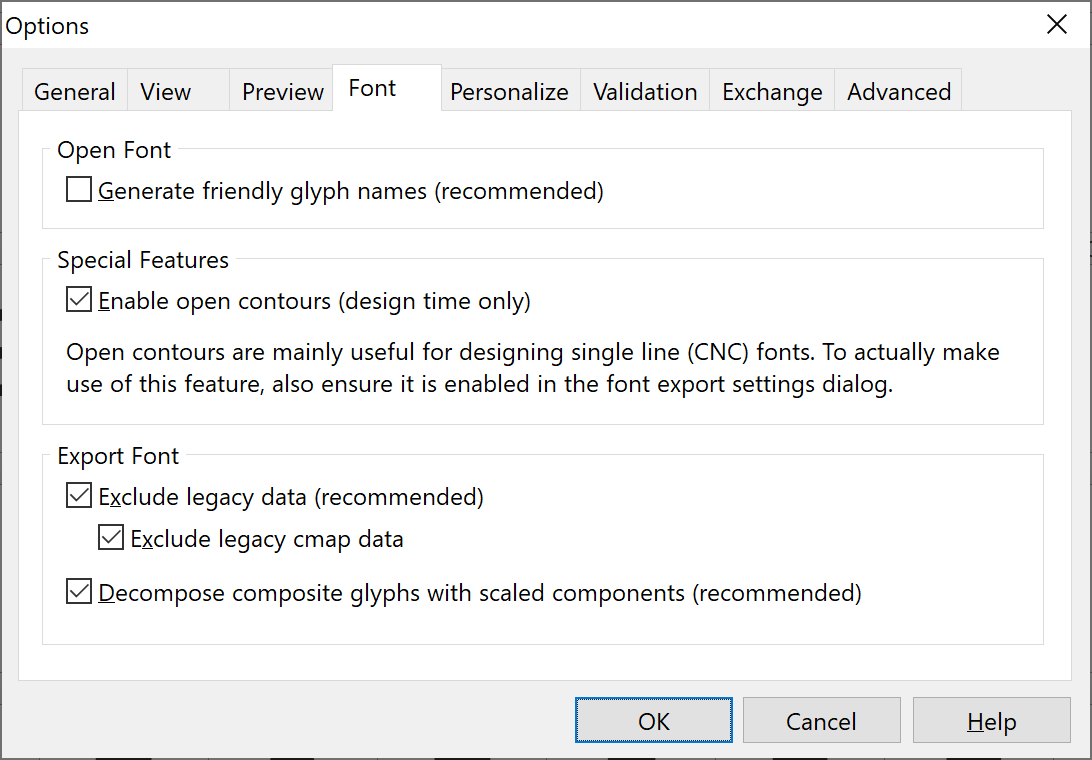
Task: Click the Cancel button
Action: [x=822, y=720]
